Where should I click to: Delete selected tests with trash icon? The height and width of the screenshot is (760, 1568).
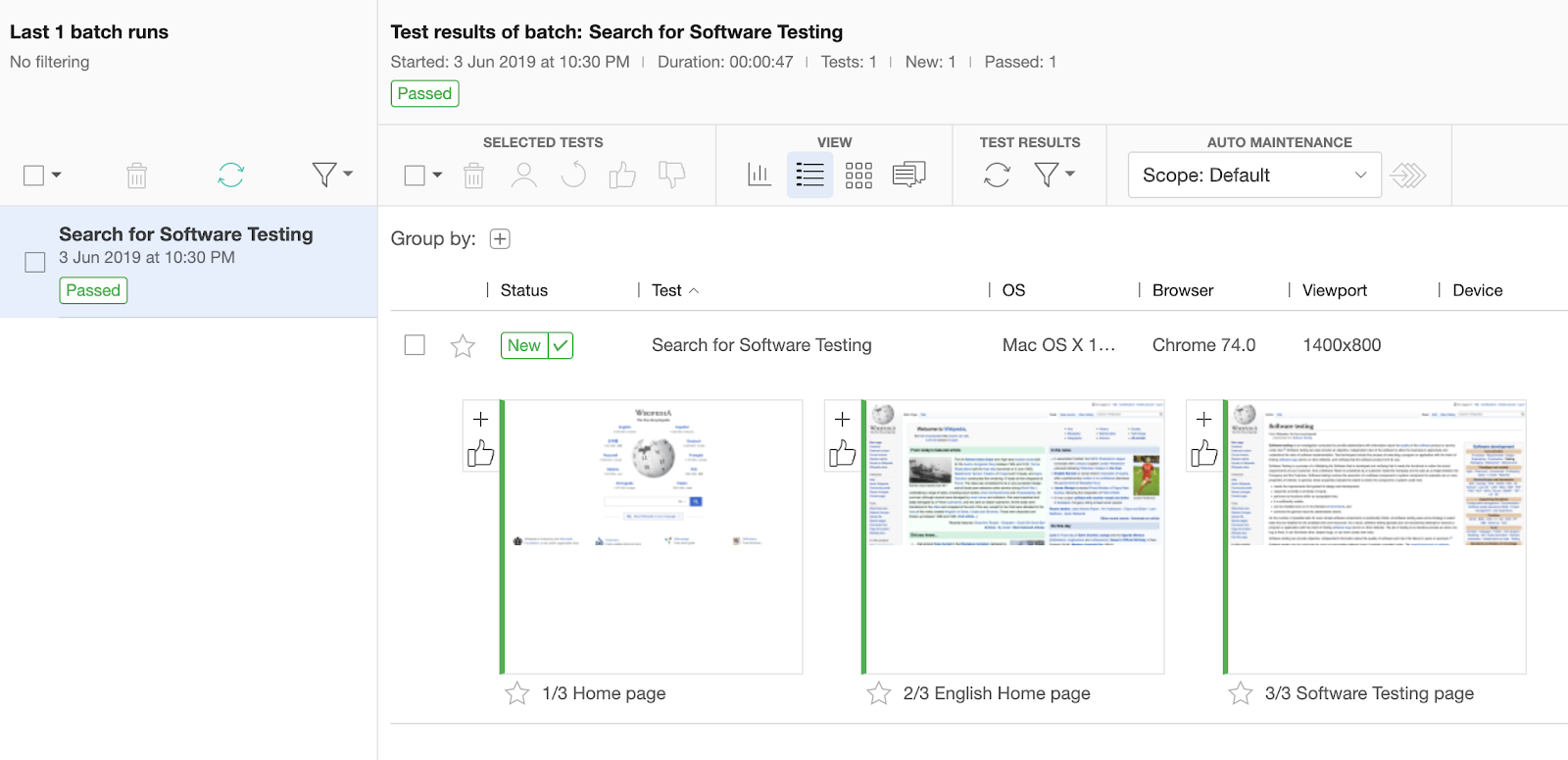coord(474,176)
